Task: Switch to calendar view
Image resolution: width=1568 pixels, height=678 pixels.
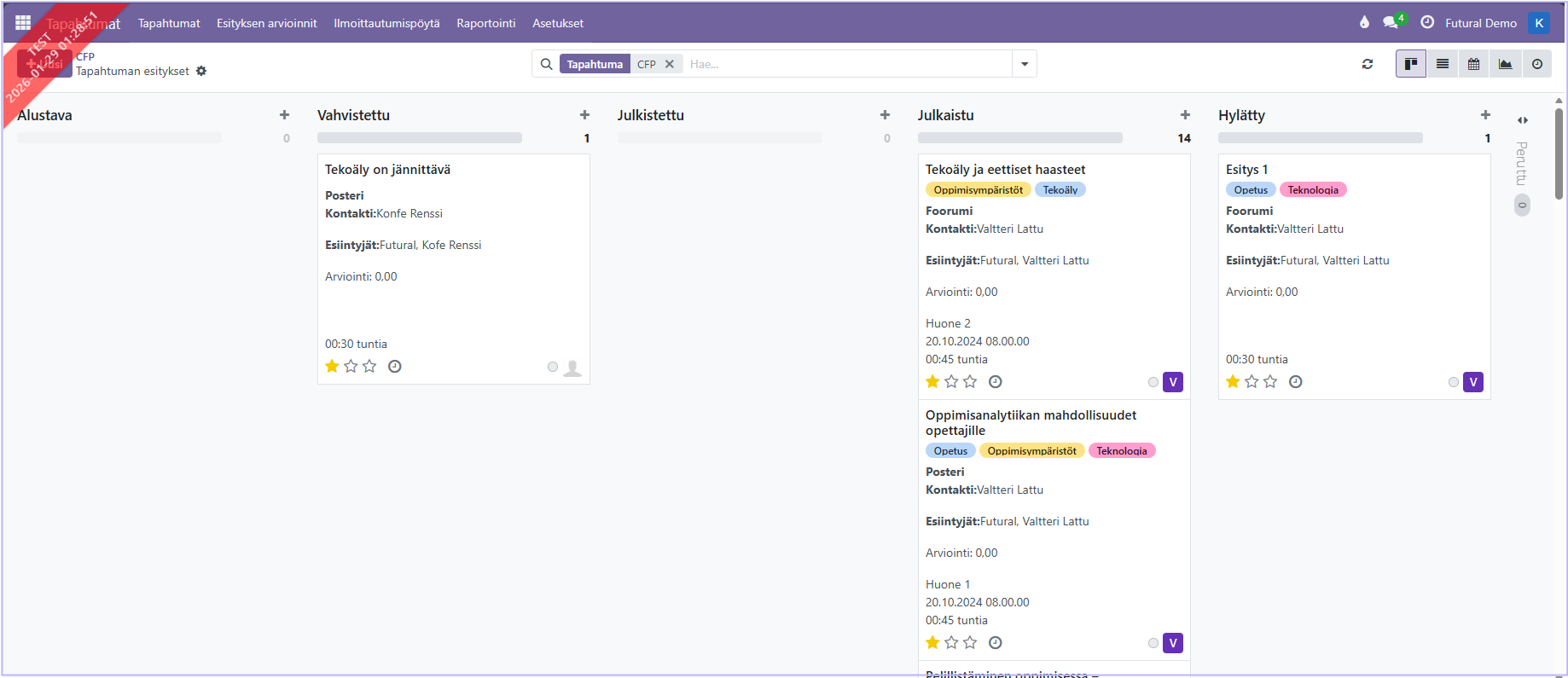Action: (1473, 64)
